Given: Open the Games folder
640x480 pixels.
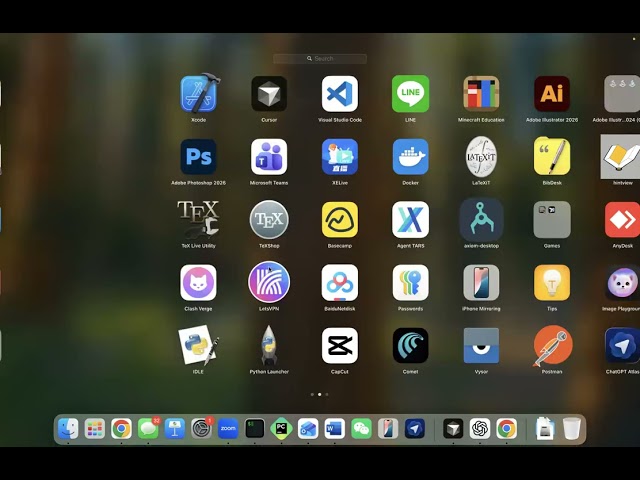Looking at the screenshot, I should (x=552, y=220).
